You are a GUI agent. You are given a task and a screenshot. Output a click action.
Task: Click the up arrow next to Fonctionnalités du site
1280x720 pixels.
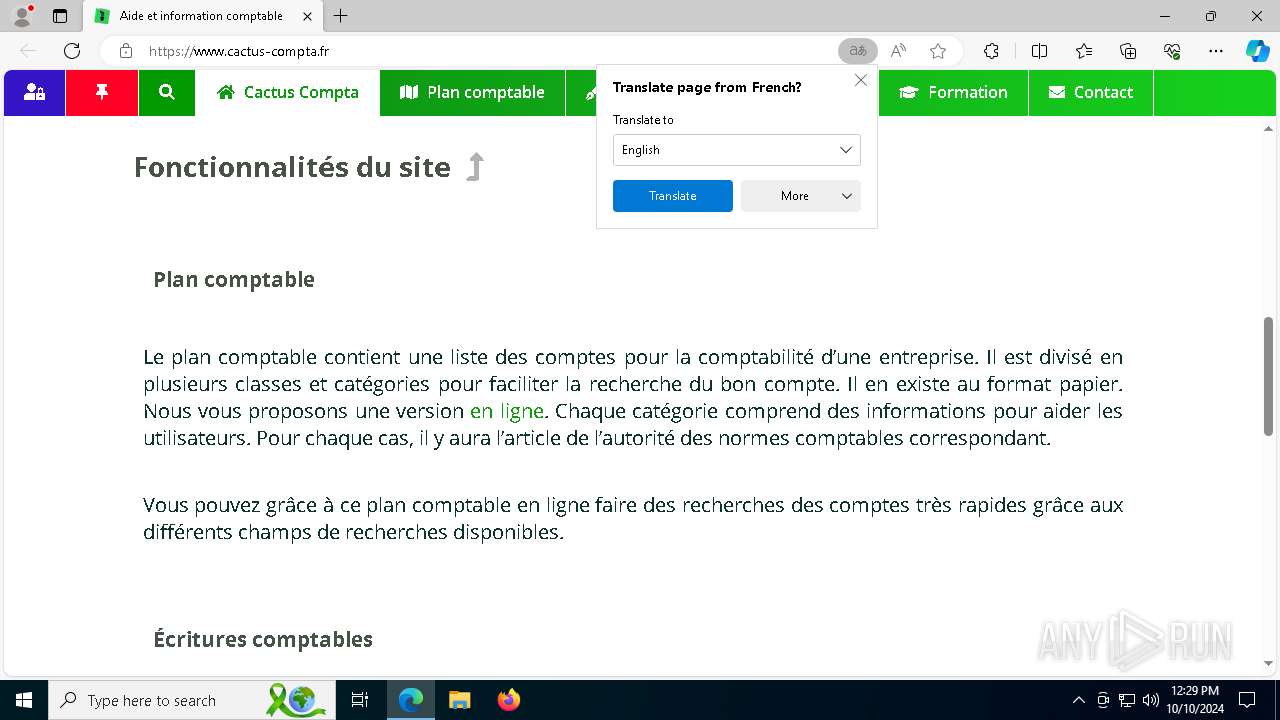pos(476,167)
